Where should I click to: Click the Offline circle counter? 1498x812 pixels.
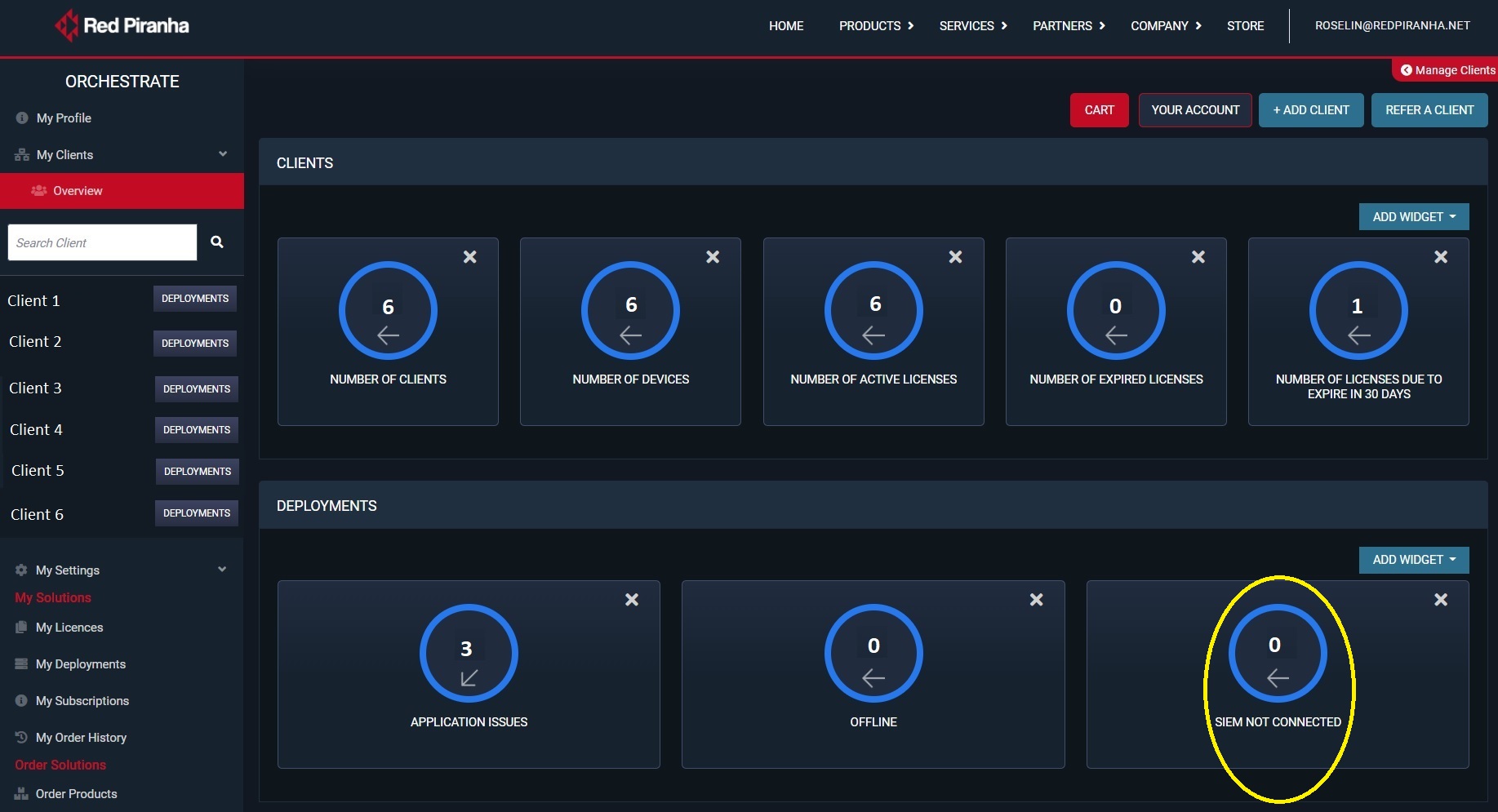[873, 654]
